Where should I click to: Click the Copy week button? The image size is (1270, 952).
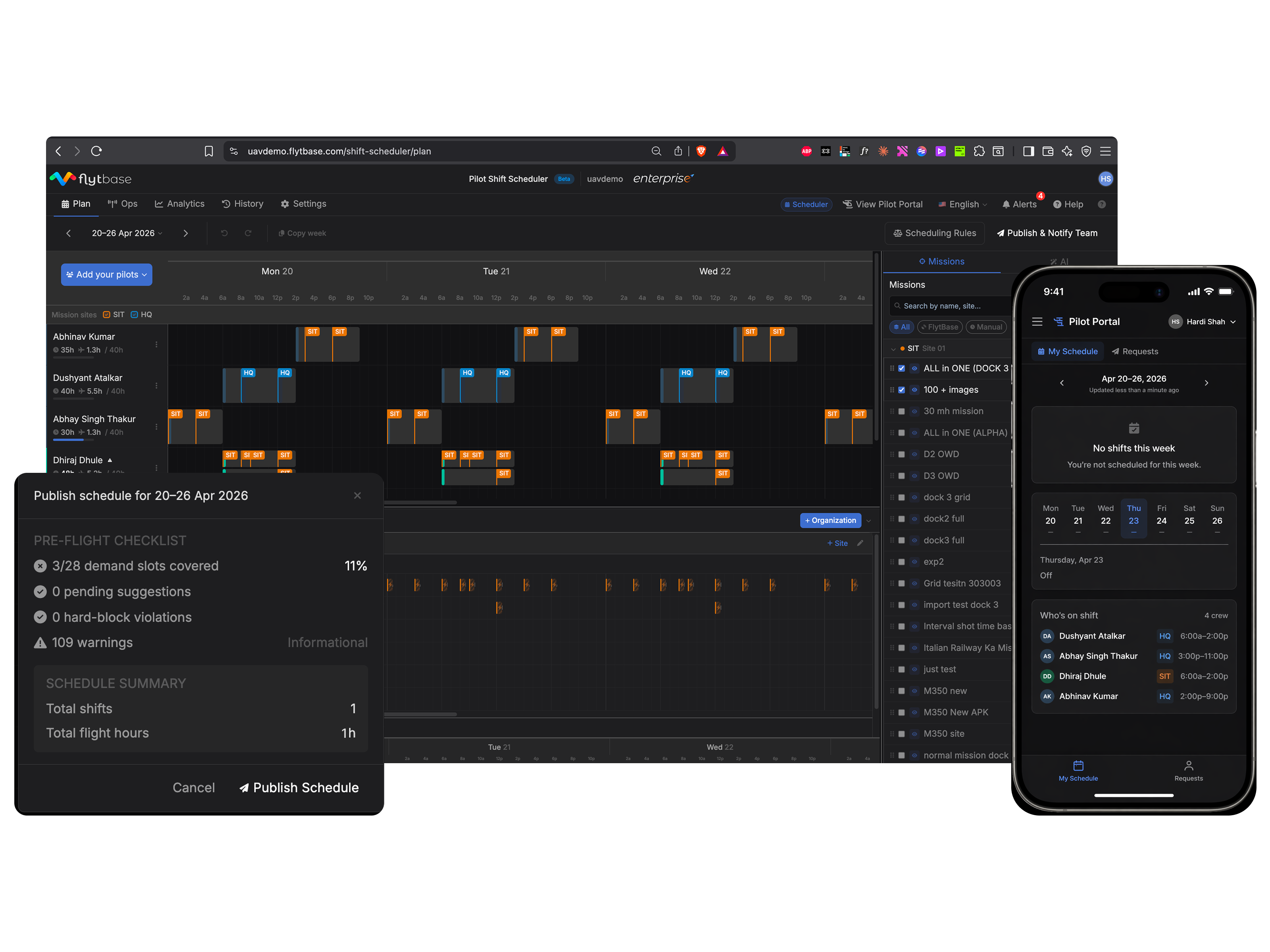pos(302,233)
